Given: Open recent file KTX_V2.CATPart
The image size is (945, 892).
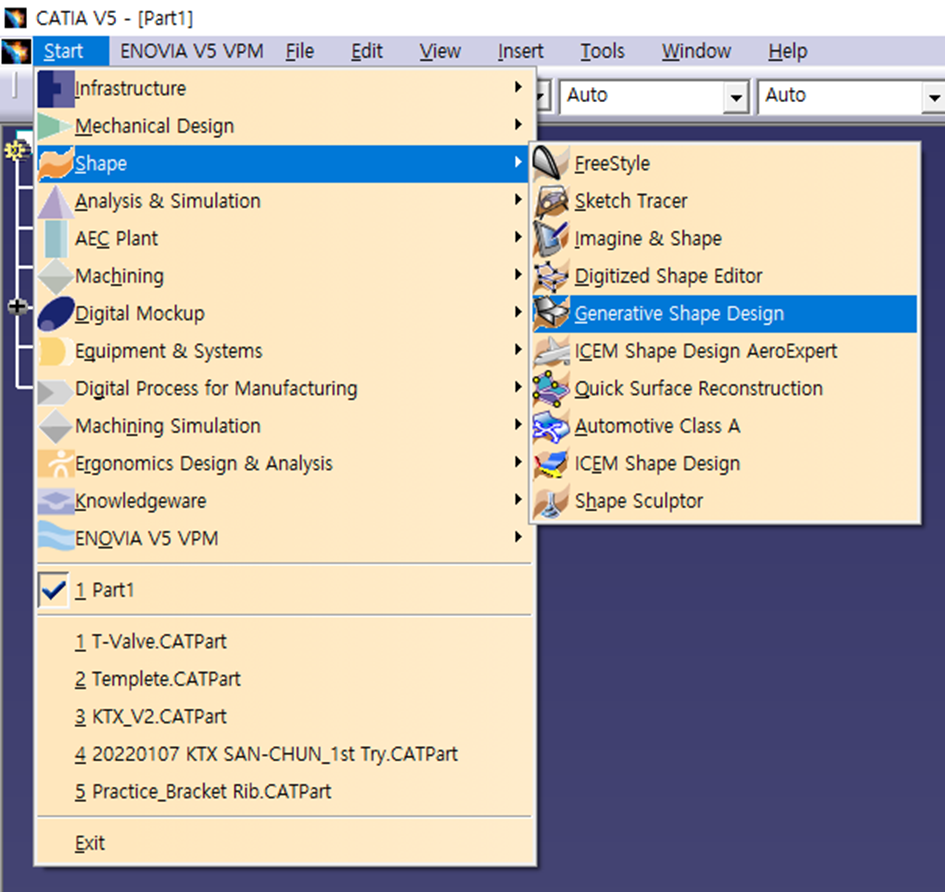Looking at the screenshot, I should coord(284,717).
